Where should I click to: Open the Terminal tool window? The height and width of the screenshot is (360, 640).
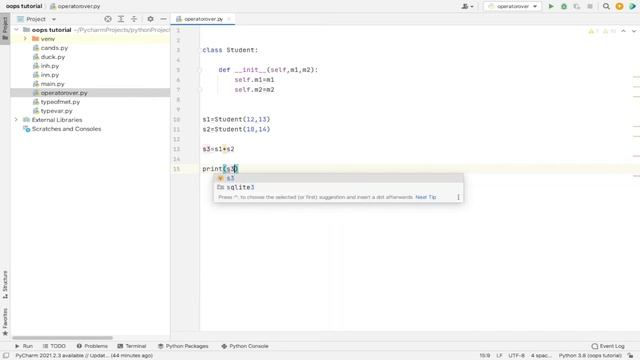[x=131, y=346]
